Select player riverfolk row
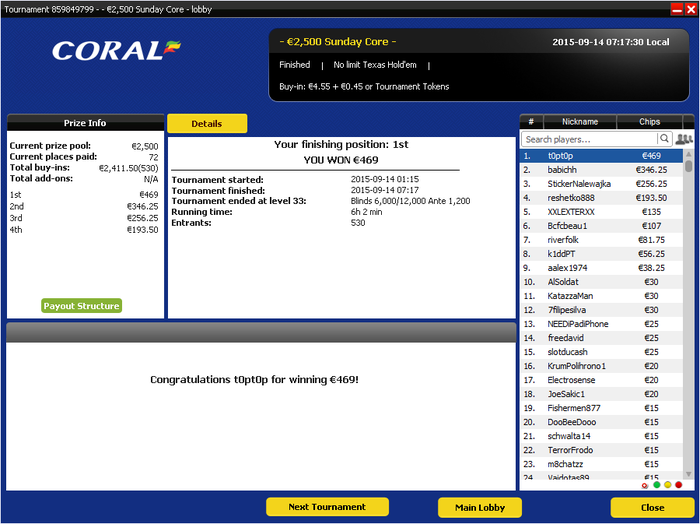Viewport: 700px width, 524px height. tap(601, 240)
